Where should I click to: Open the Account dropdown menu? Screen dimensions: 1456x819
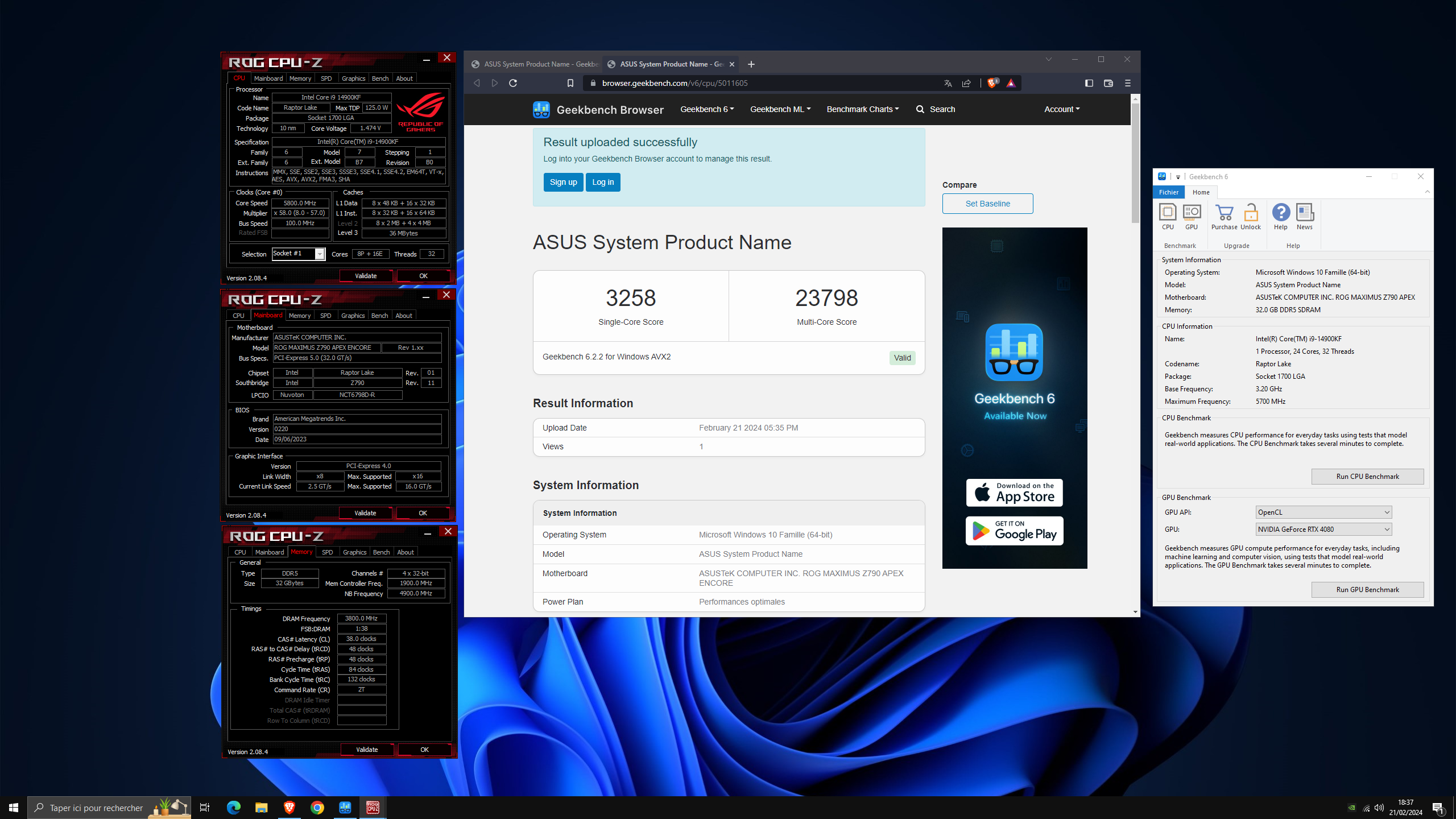(1062, 109)
